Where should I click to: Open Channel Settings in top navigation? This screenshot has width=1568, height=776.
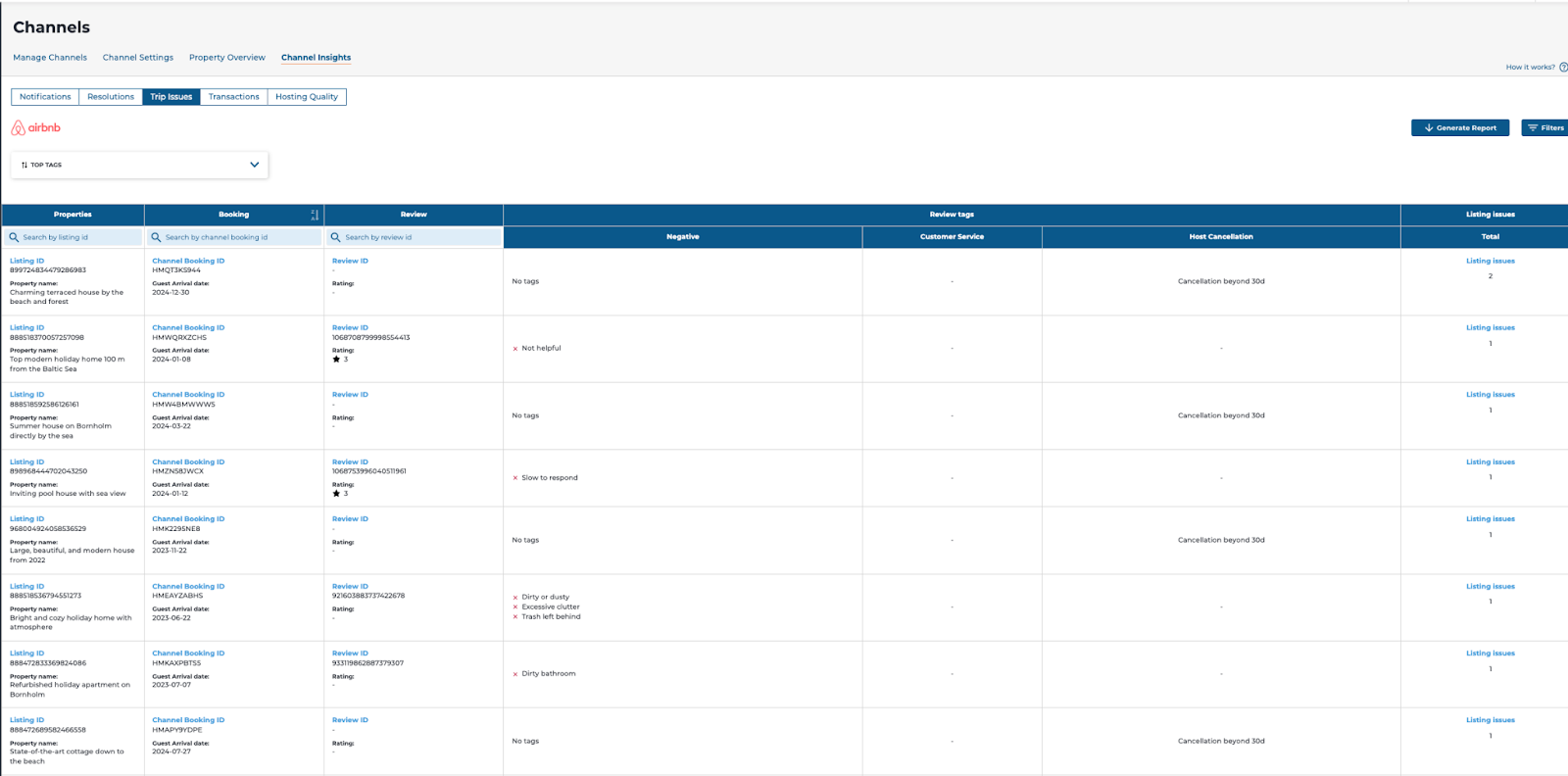(137, 58)
